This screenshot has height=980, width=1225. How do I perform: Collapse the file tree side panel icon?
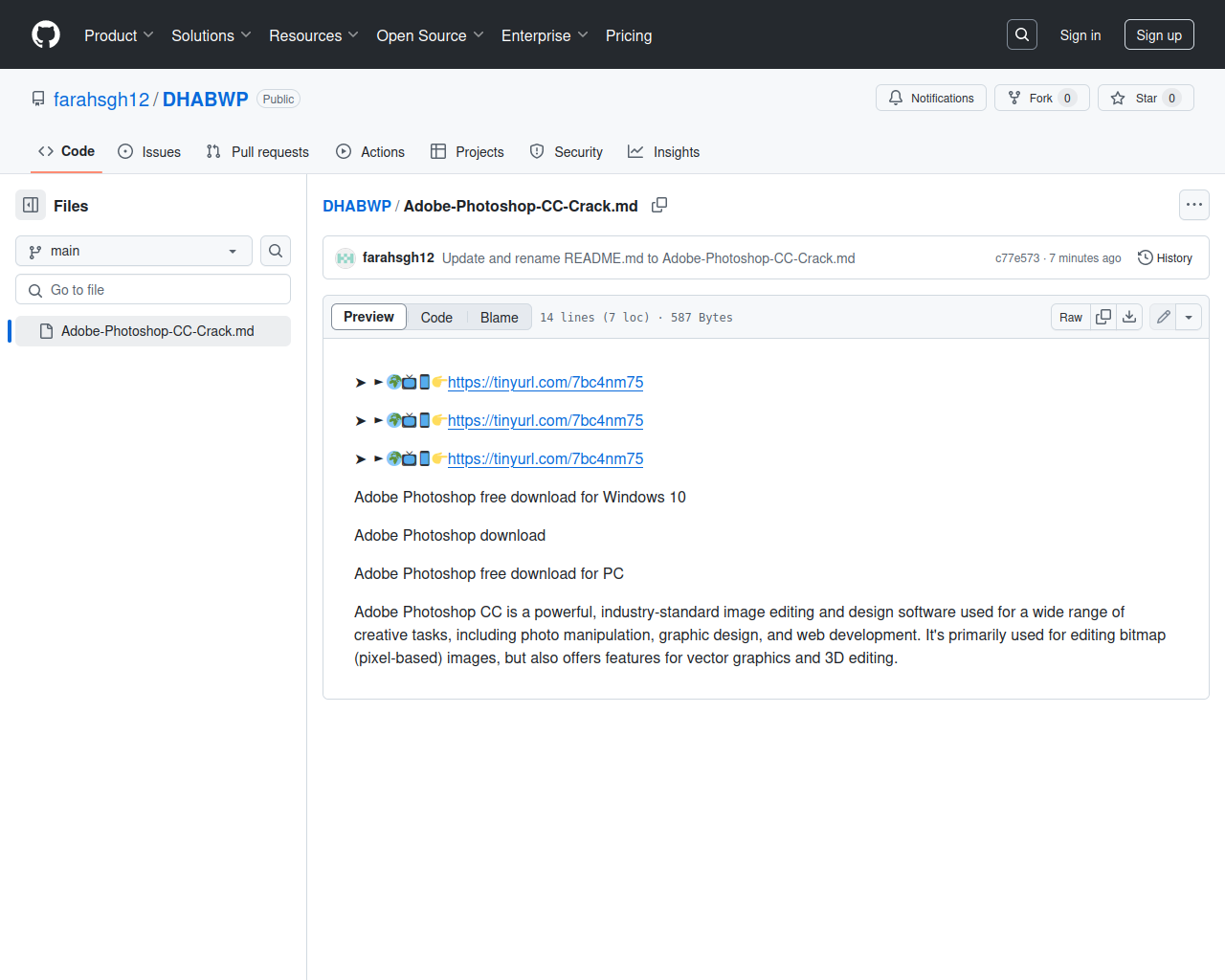click(31, 205)
